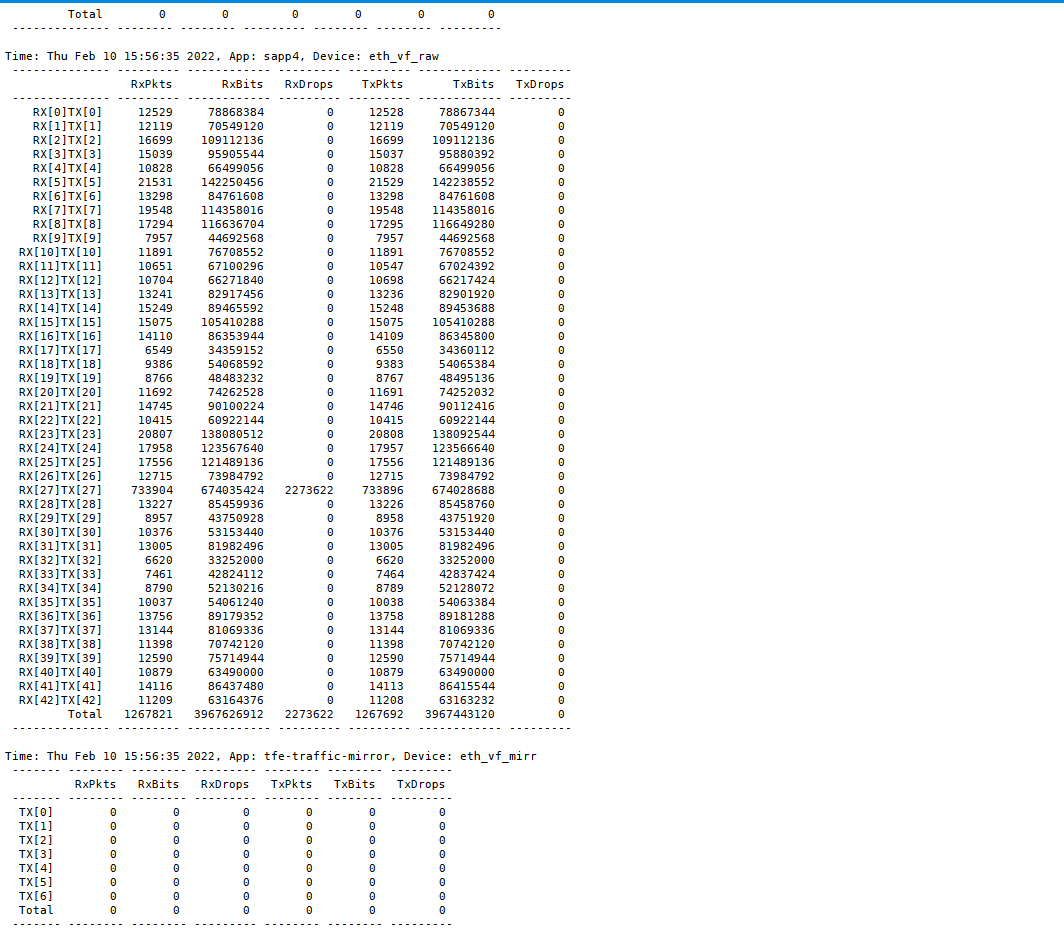Select the total RxBits value 3967626912
Screen dimensions: 1064x943
pos(228,715)
